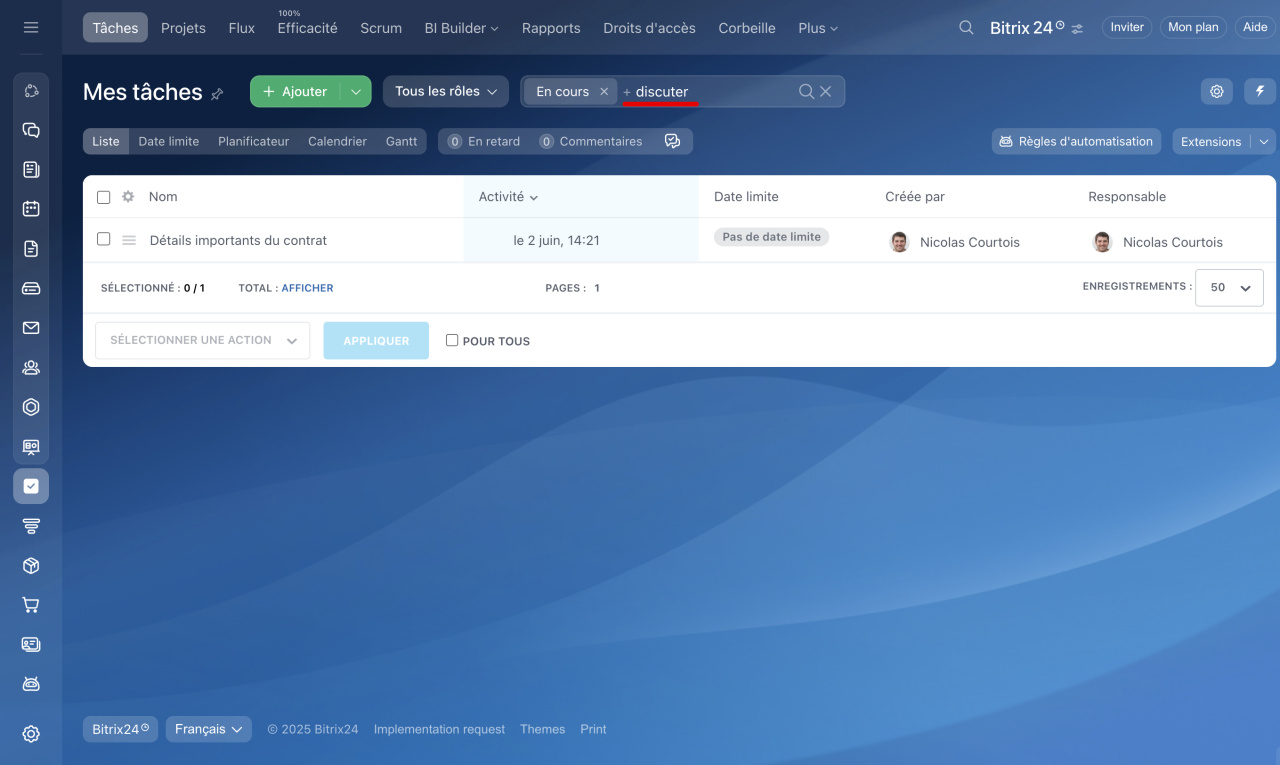Viewport: 1280px width, 765px height.
Task: Click the sliders icon next to Bitrix24 logo
Action: click(1077, 29)
